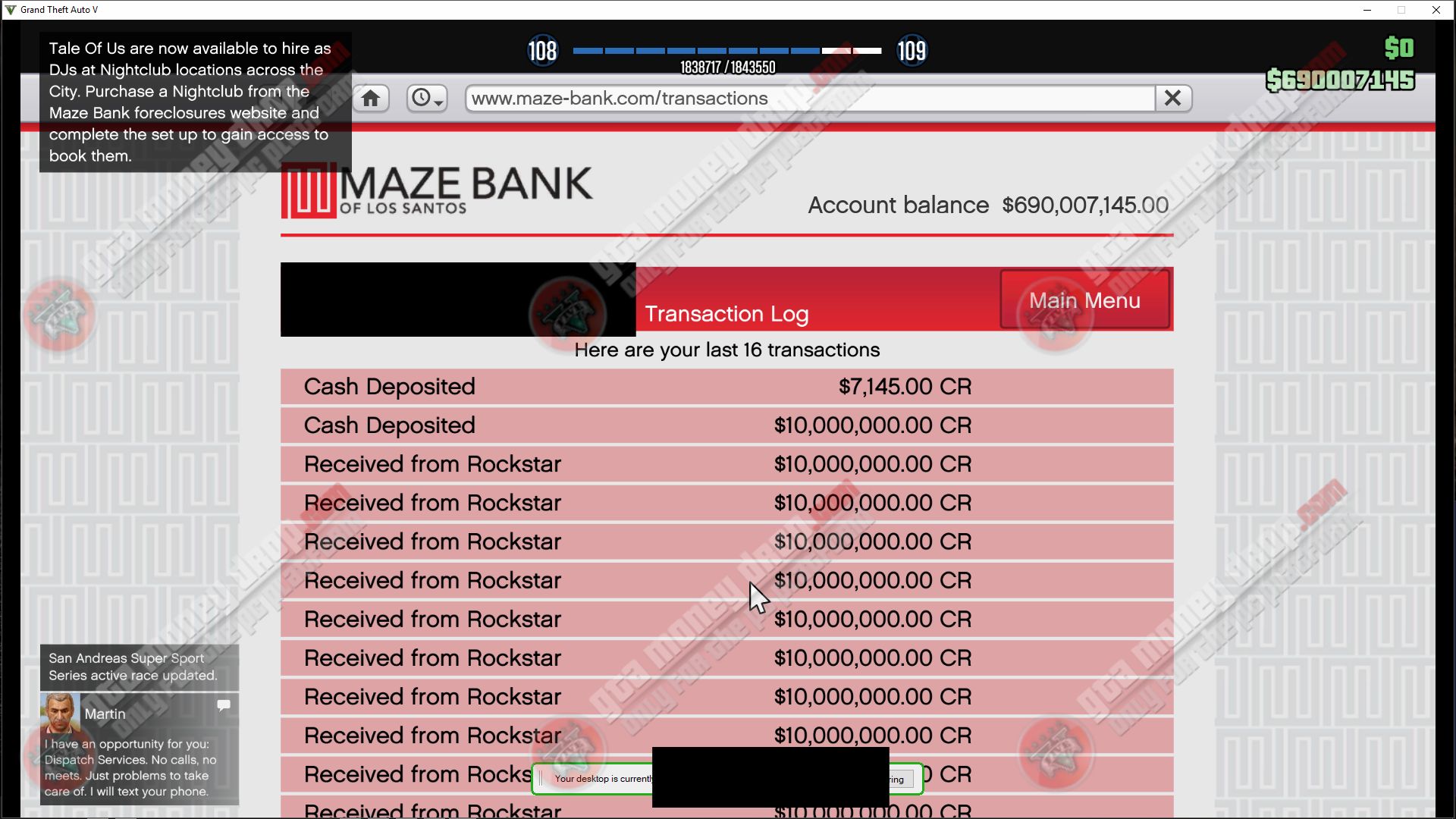Viewport: 1456px width, 819px height.
Task: Click first Received from Rockstar transaction
Action: click(726, 464)
